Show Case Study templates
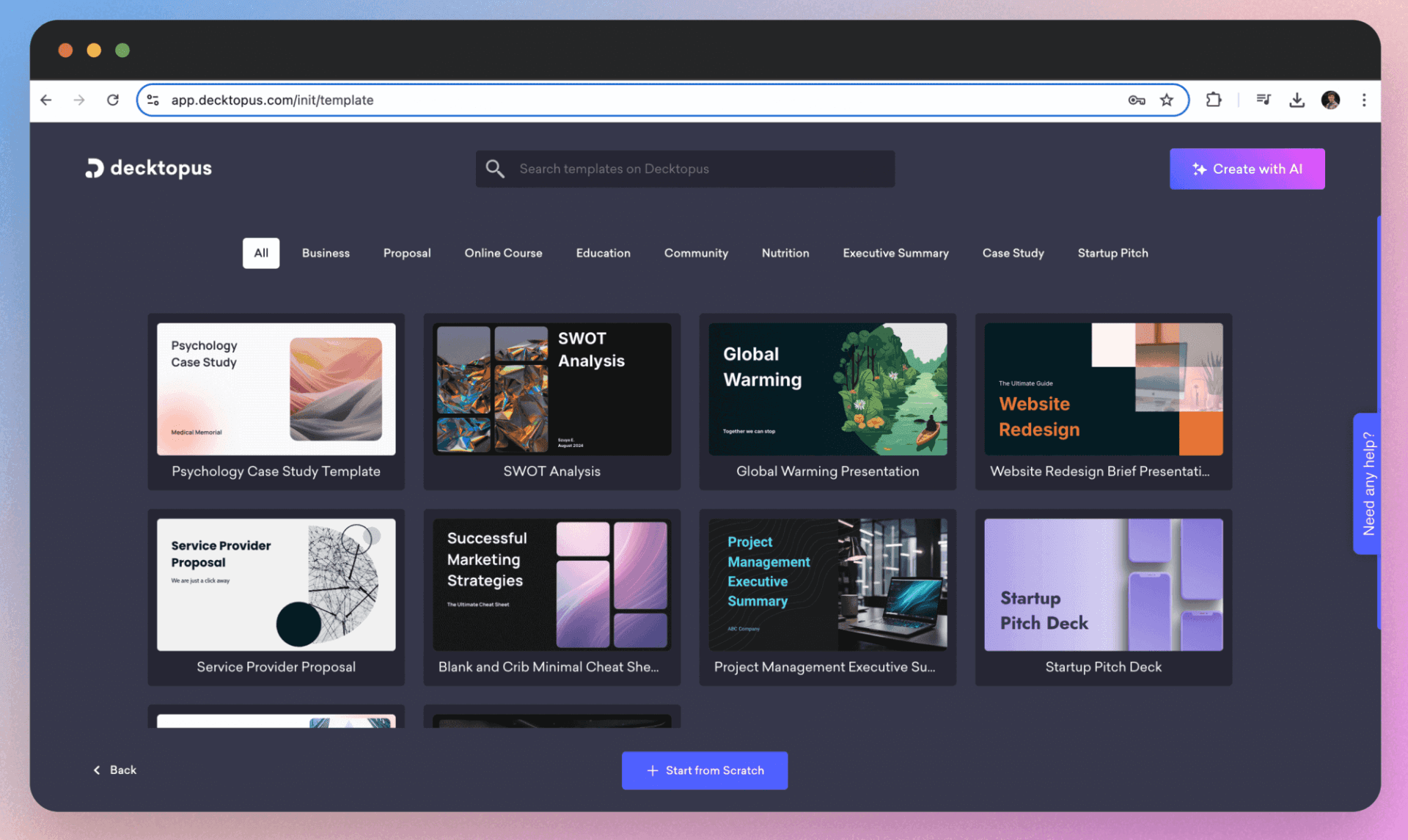Image resolution: width=1408 pixels, height=840 pixels. pos(1013,253)
